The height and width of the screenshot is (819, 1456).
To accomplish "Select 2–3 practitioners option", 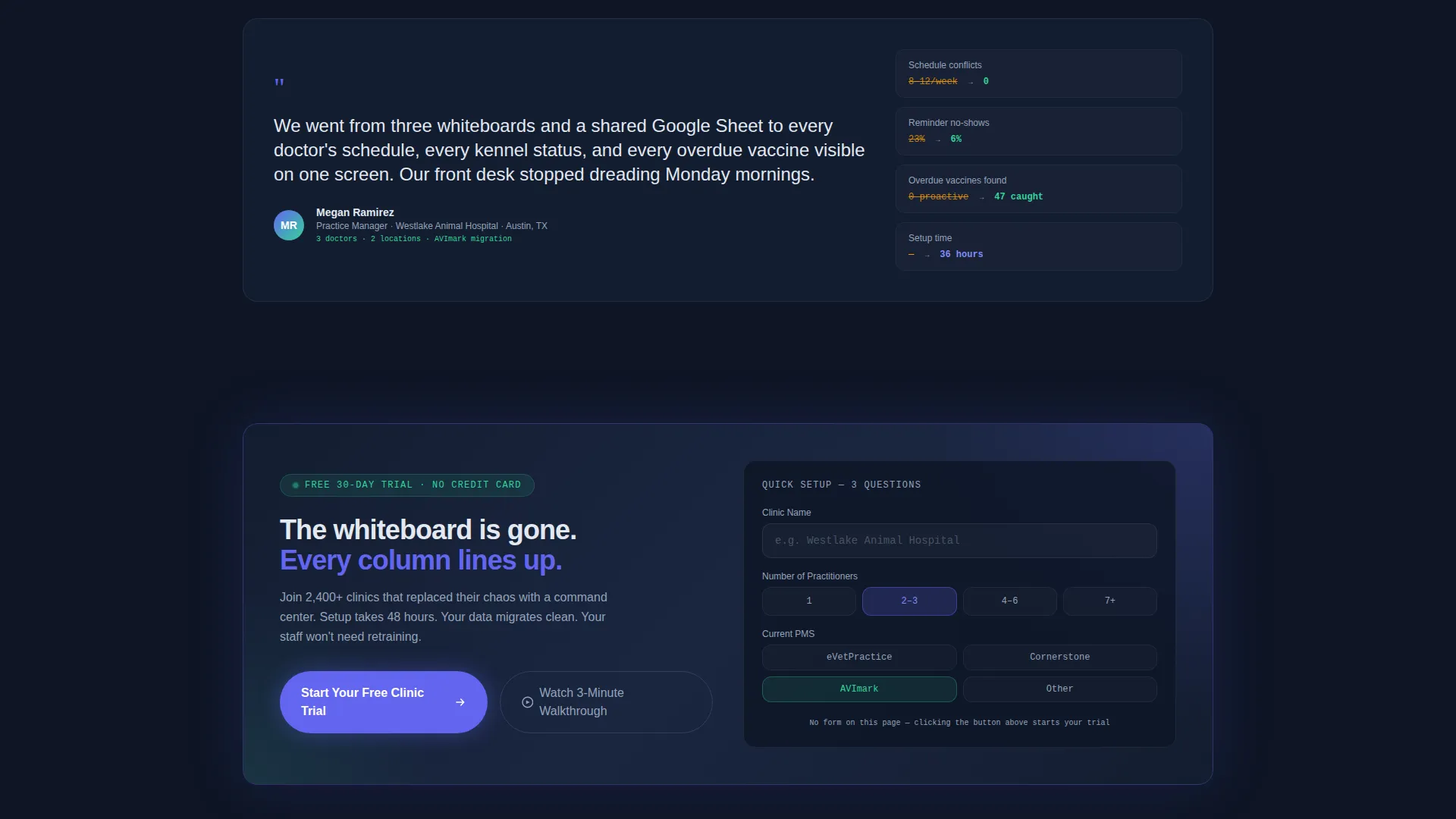I will point(909,601).
